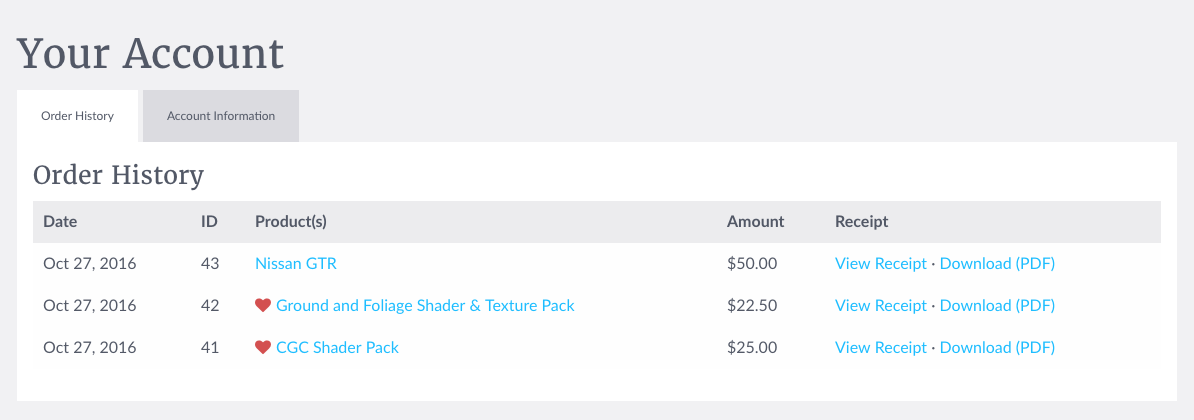View Receipt for the $22.50 order

coord(881,306)
